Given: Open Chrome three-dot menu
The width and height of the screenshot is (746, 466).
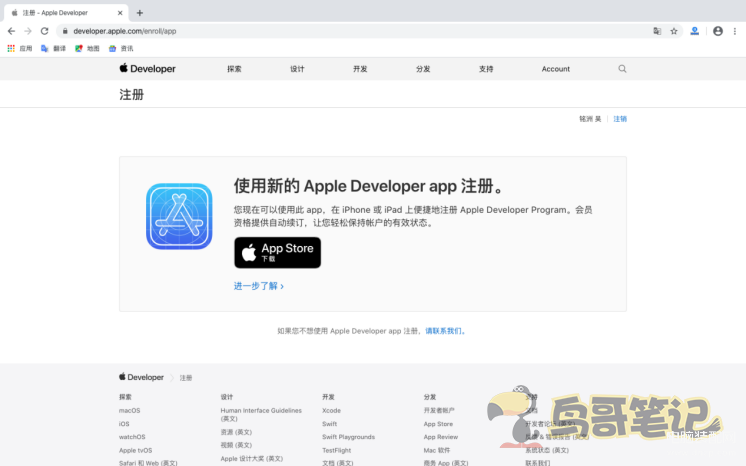Looking at the screenshot, I should [x=736, y=31].
